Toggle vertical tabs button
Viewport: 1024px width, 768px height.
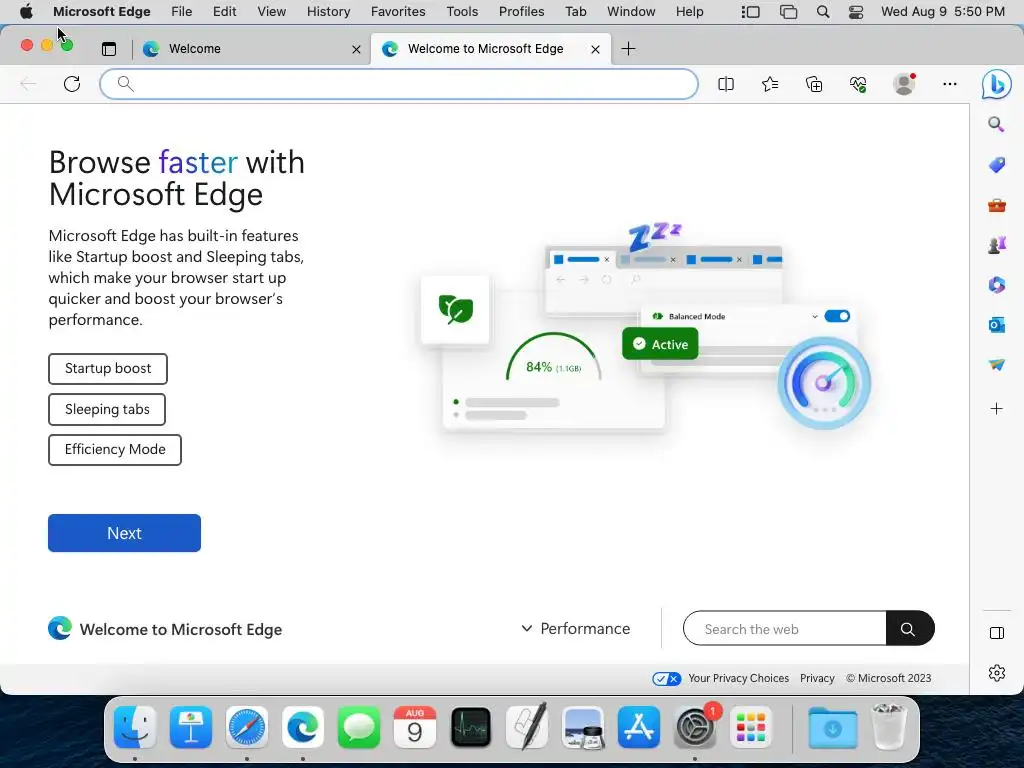coord(109,49)
